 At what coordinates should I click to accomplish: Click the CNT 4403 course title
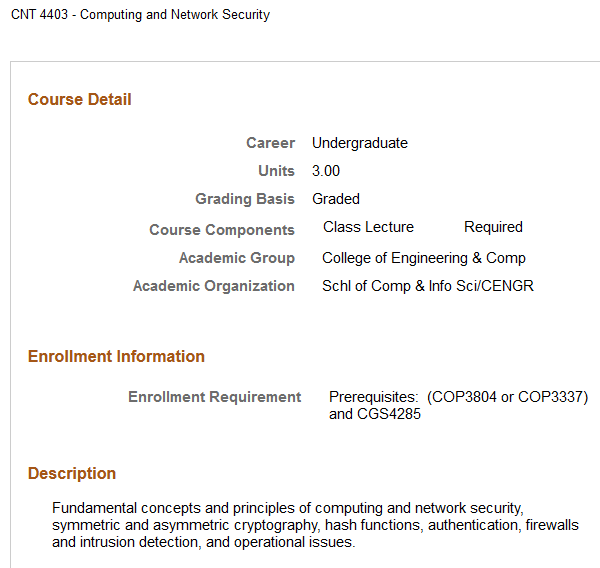point(140,15)
